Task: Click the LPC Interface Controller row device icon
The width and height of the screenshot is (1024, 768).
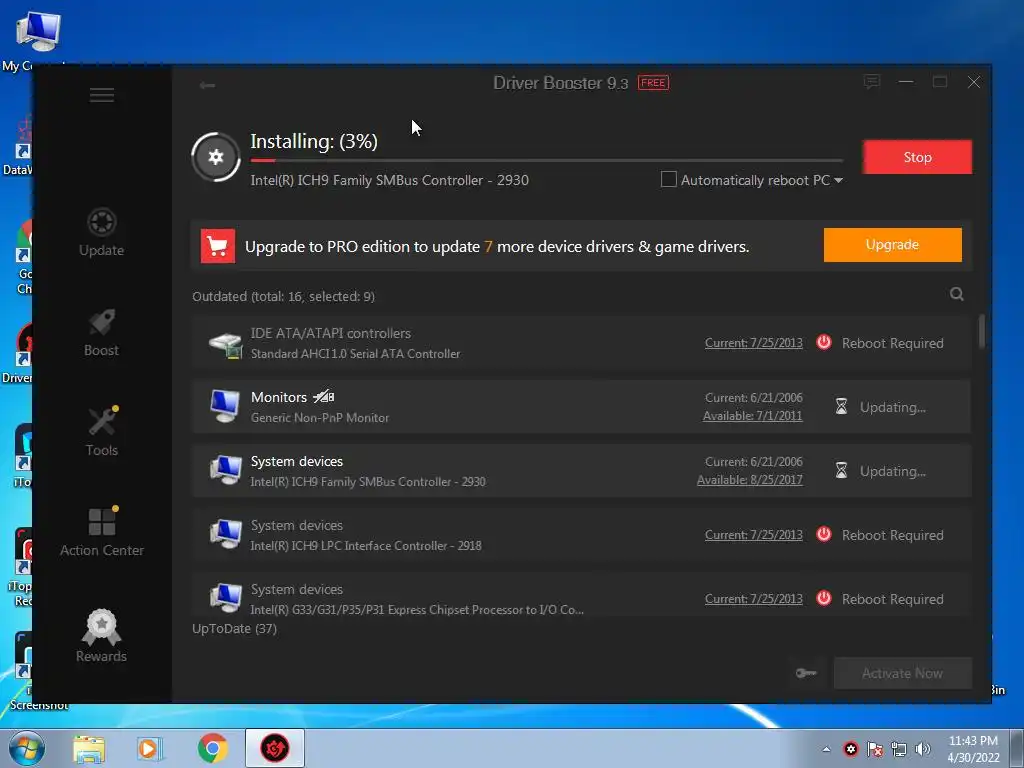Action: click(x=225, y=534)
